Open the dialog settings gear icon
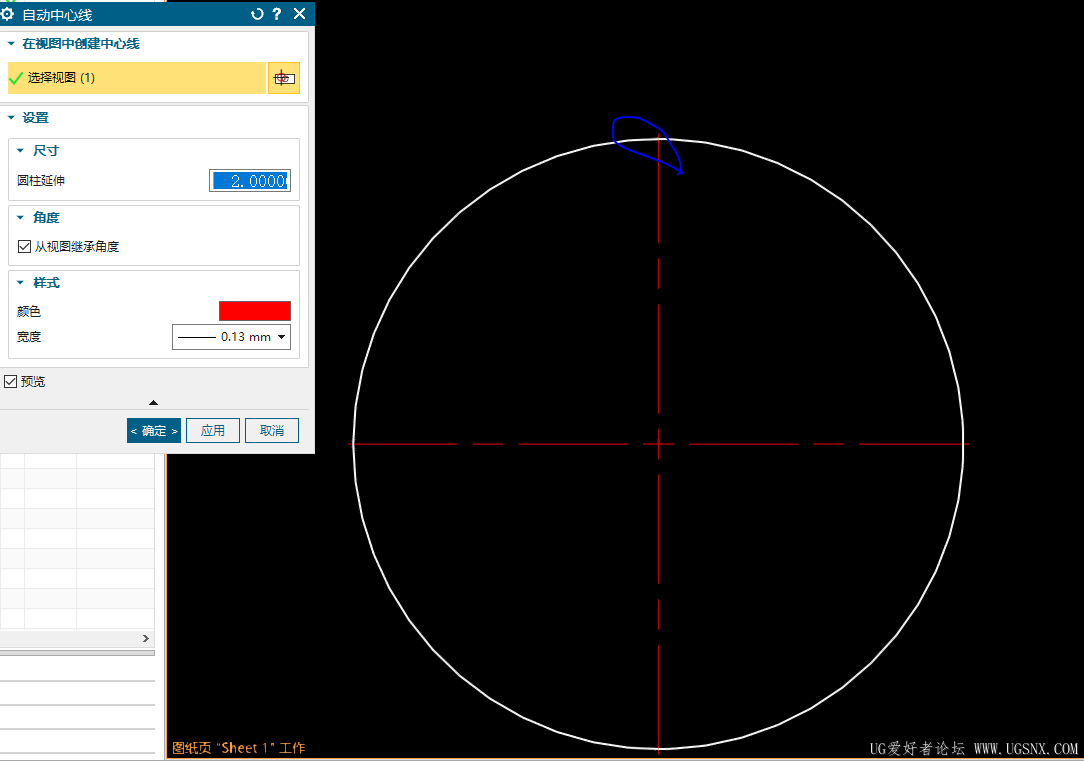1084x762 pixels. (x=8, y=14)
